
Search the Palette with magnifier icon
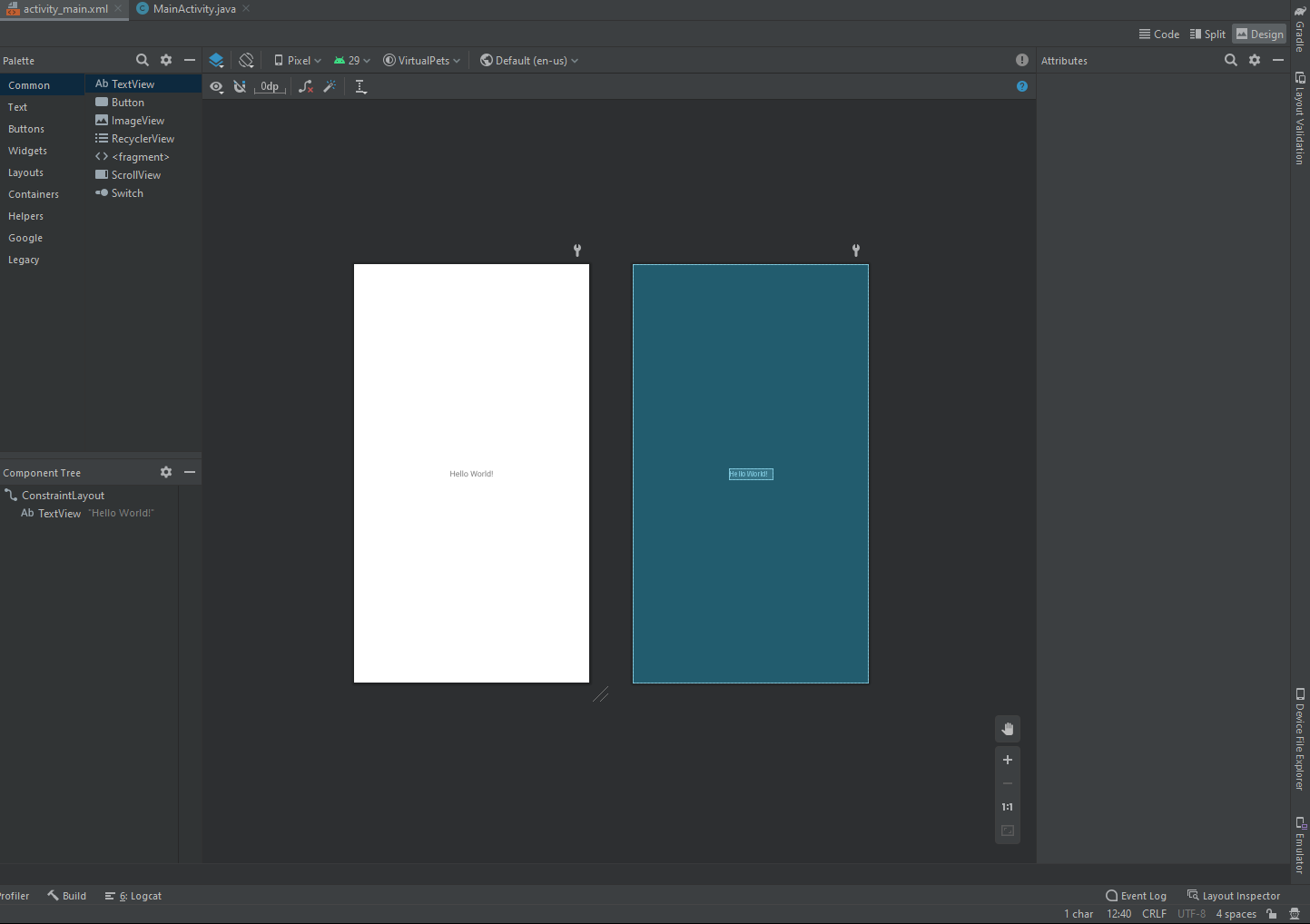pyautogui.click(x=143, y=61)
